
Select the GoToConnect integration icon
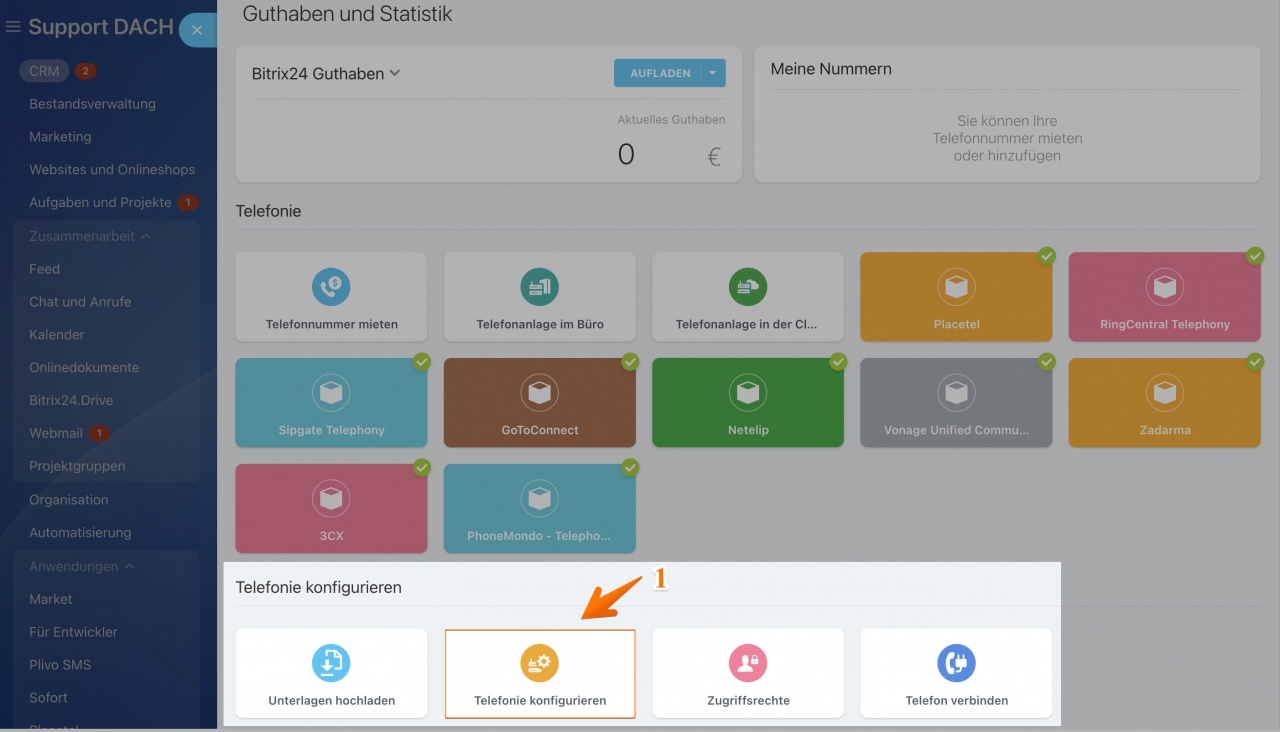coord(539,393)
